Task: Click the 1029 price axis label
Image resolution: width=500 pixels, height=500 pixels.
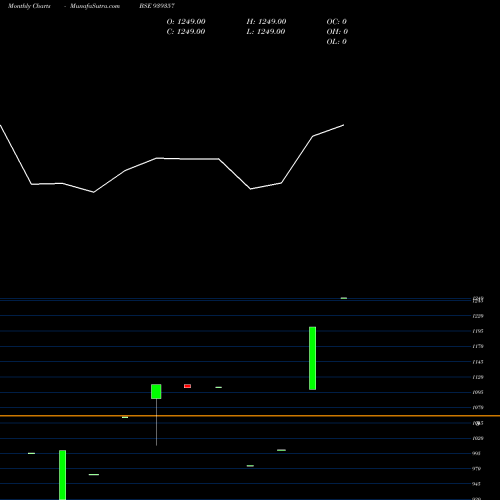Action: 478,438
